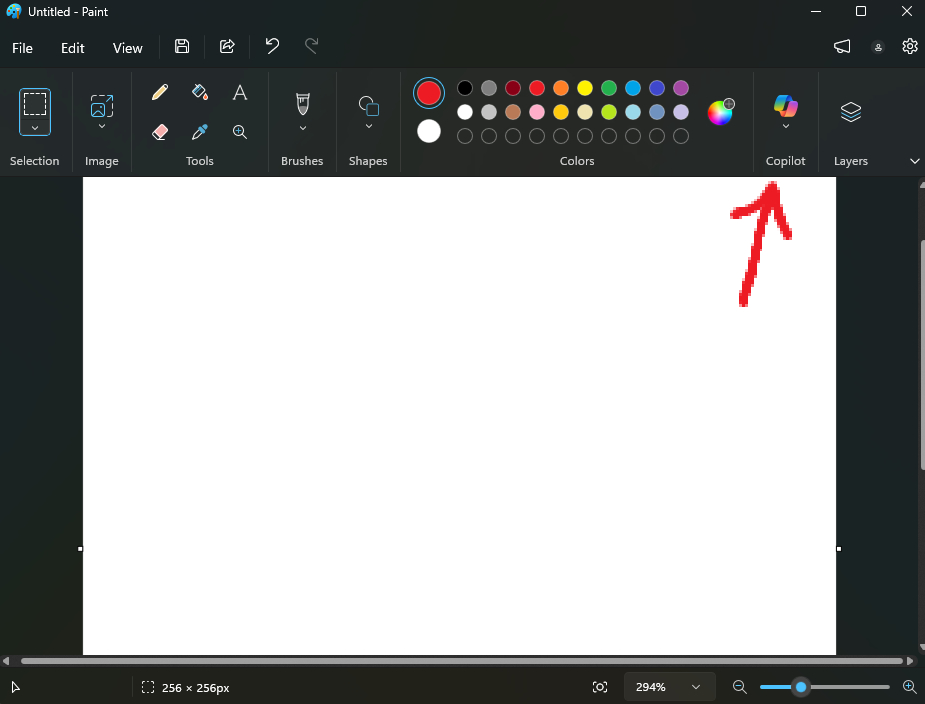Undo the last action
This screenshot has height=704, width=925.
pyautogui.click(x=272, y=47)
